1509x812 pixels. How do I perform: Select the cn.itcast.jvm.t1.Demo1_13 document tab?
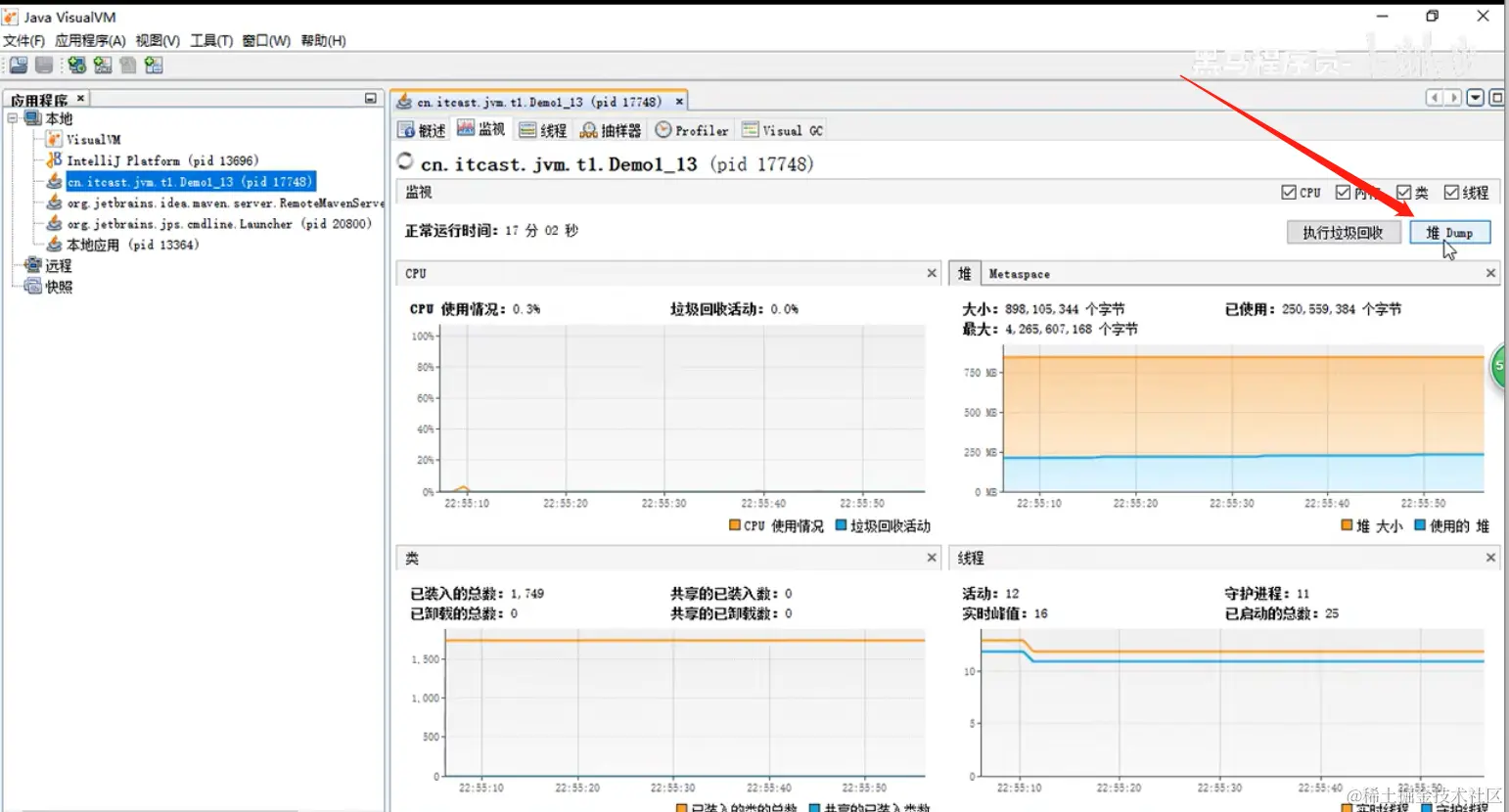coord(538,102)
